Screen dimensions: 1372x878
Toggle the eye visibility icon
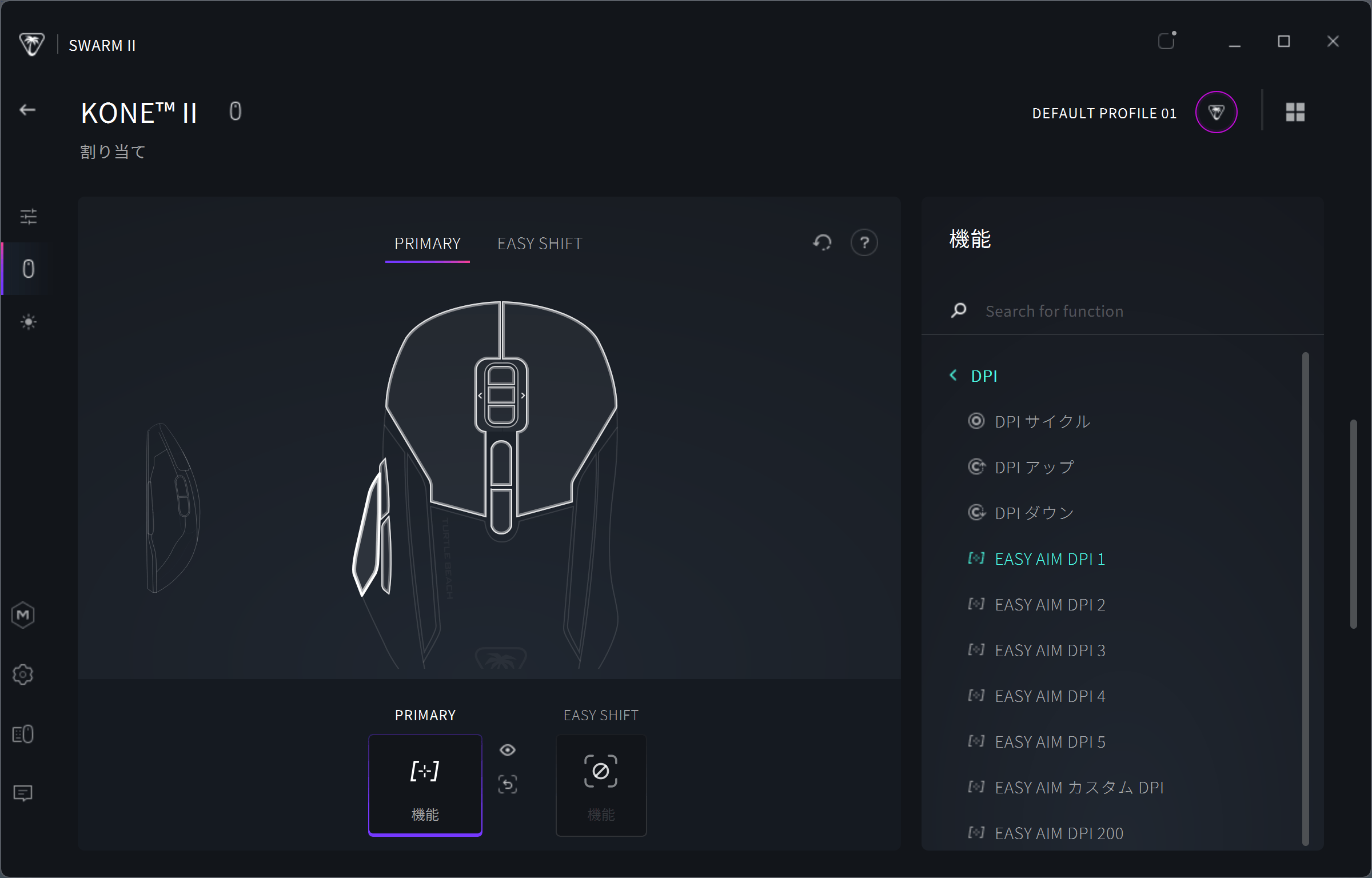click(508, 750)
